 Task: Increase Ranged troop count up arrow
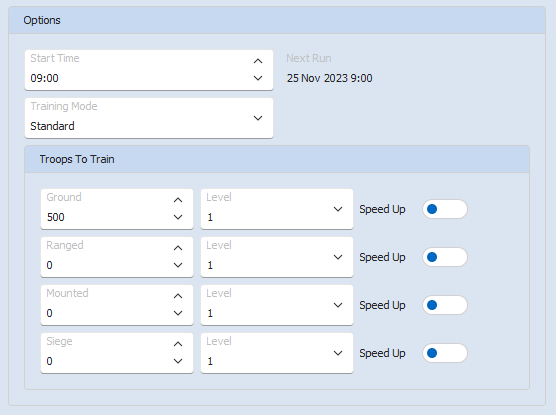(x=178, y=248)
